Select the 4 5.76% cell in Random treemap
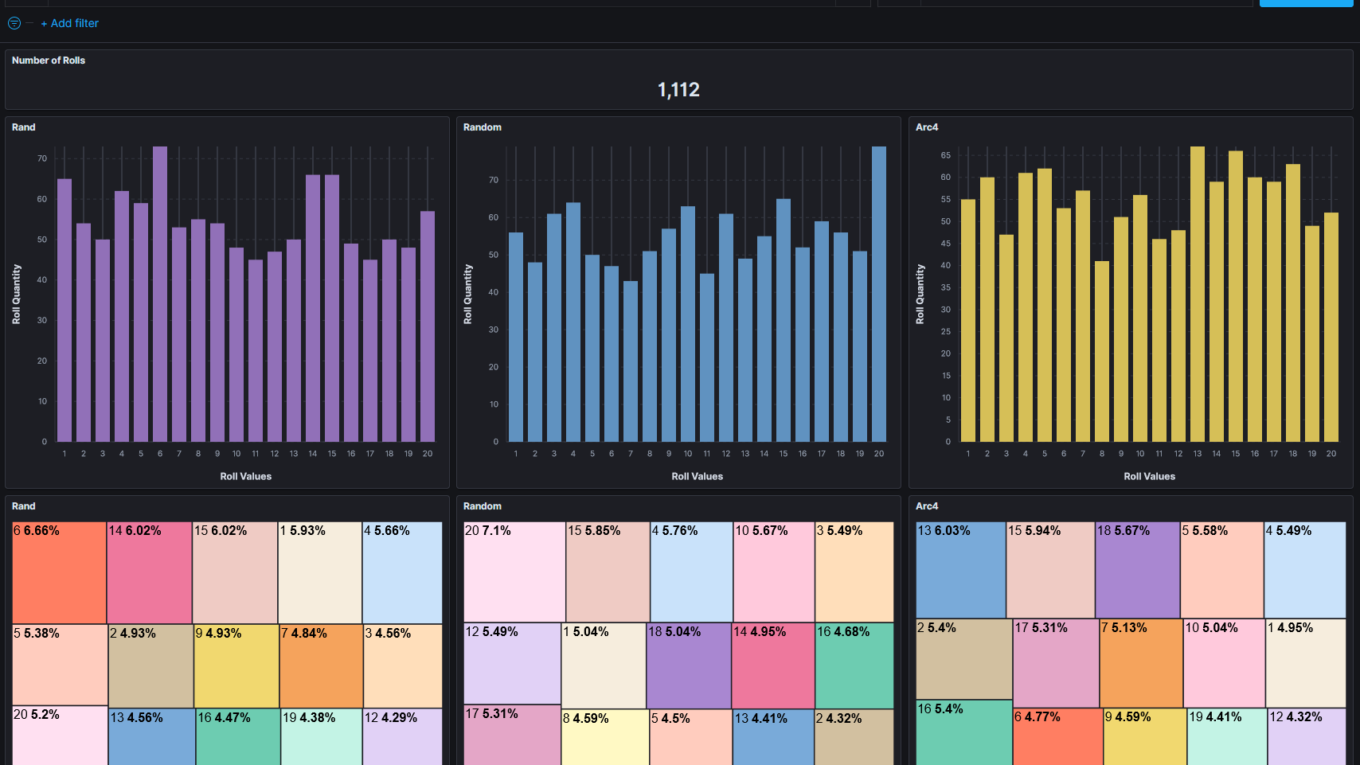 [692, 572]
